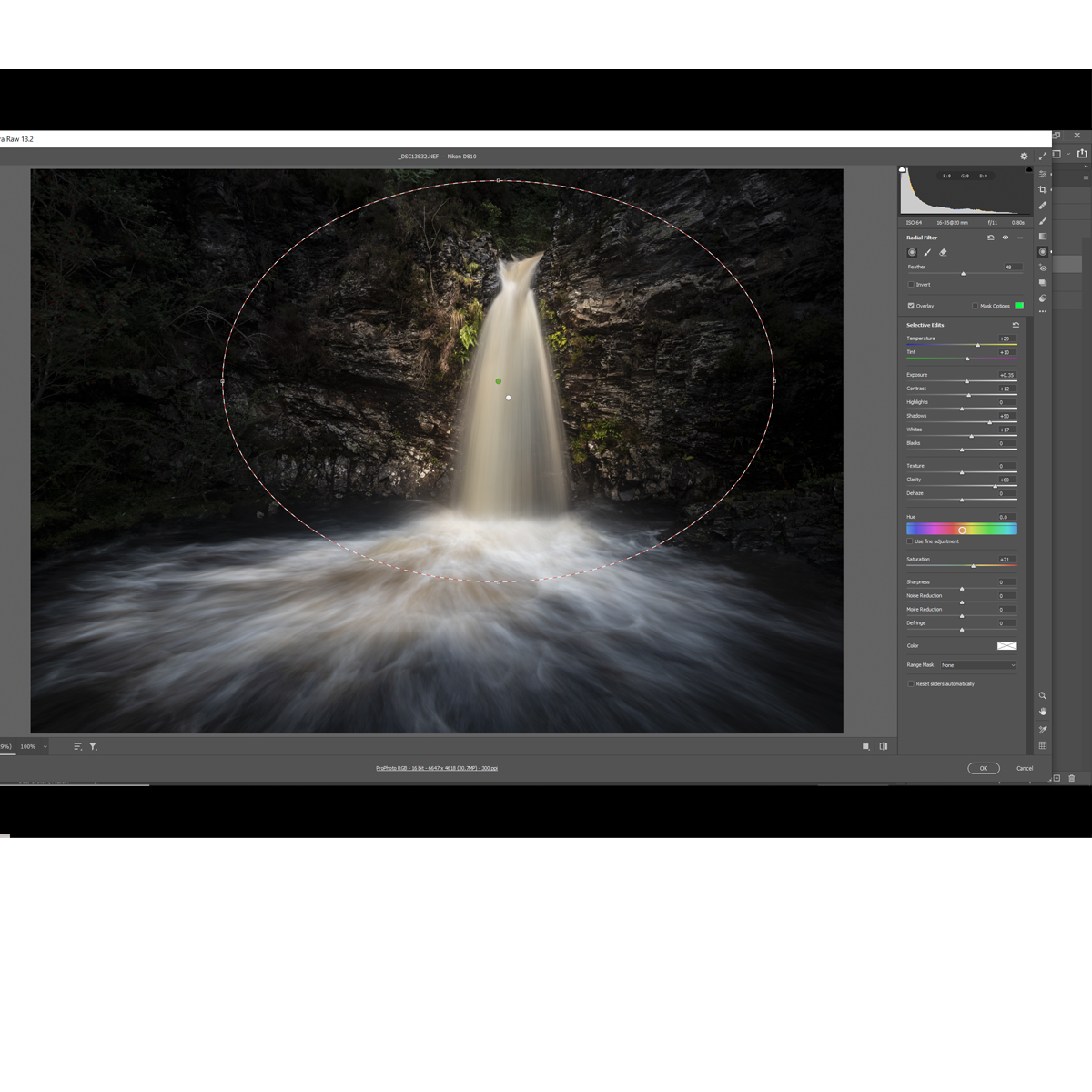
Task: Enable the Invert checkbox
Action: pos(911,285)
